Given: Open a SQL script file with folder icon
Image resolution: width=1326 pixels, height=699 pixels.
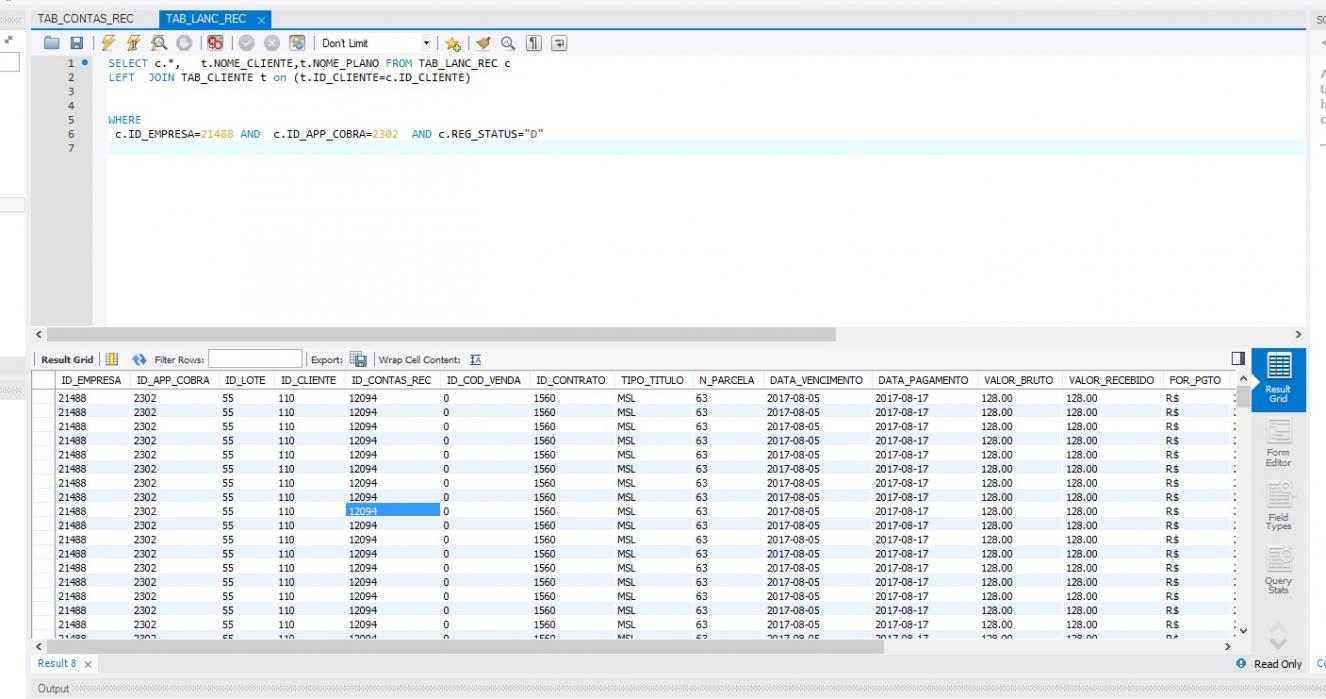Looking at the screenshot, I should click(51, 43).
